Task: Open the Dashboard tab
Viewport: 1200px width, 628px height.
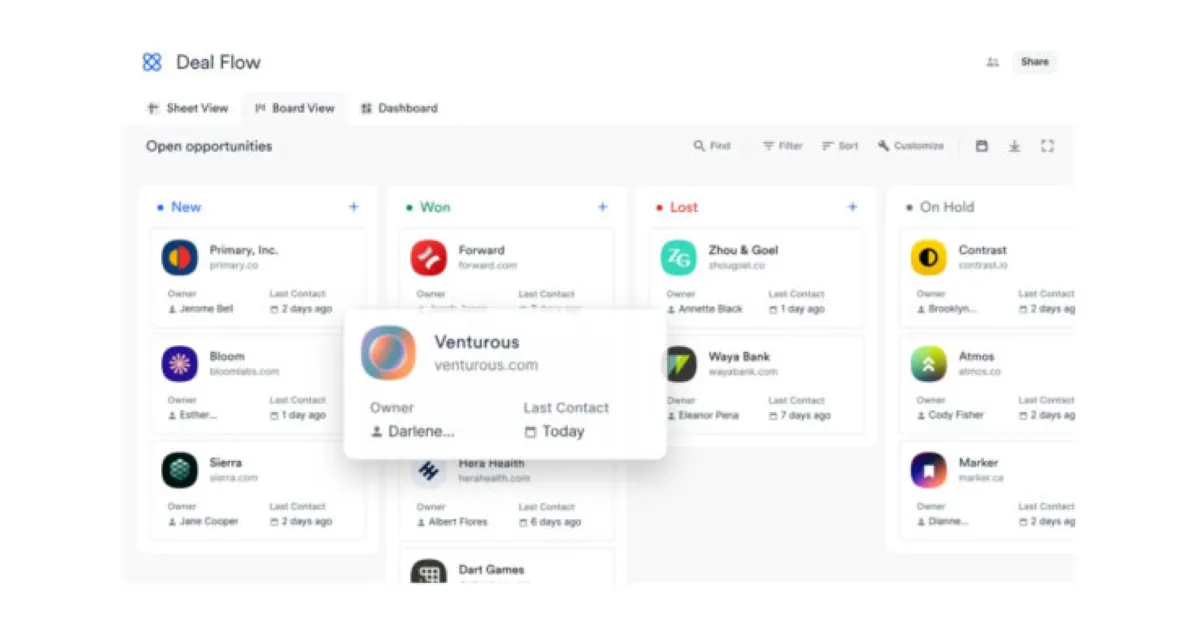Action: click(x=399, y=108)
